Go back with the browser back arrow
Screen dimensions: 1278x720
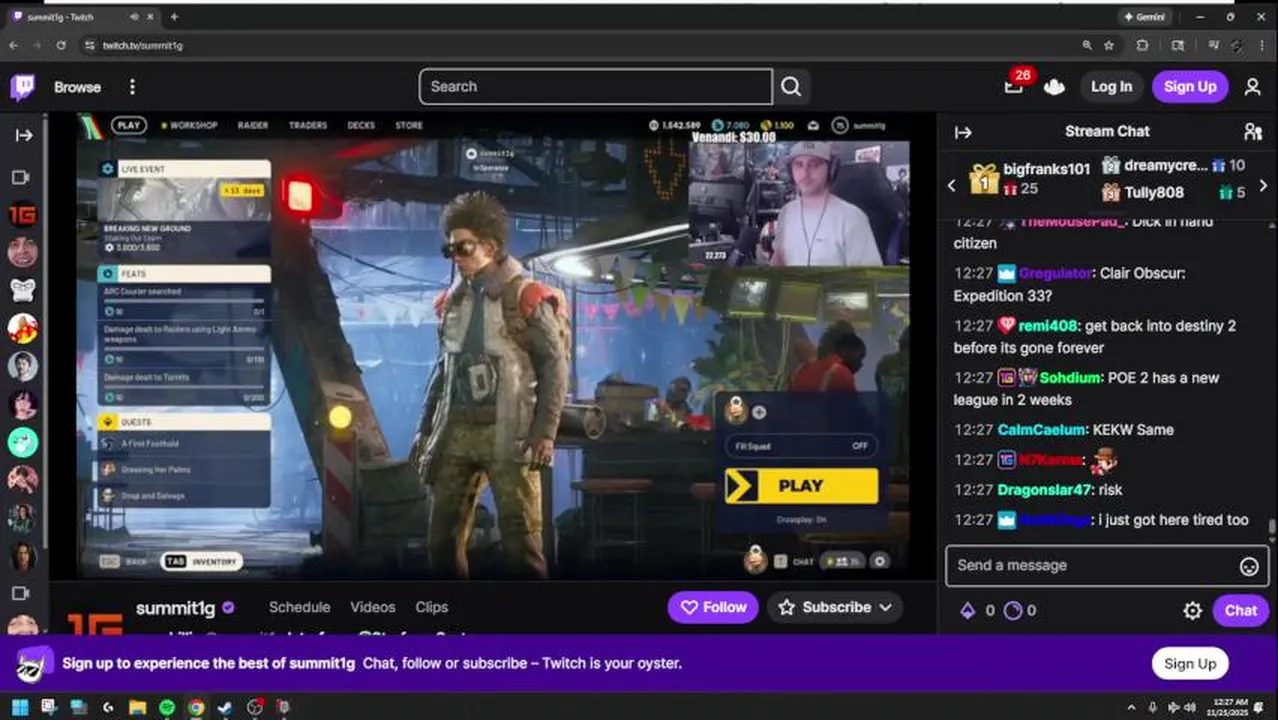(x=13, y=45)
